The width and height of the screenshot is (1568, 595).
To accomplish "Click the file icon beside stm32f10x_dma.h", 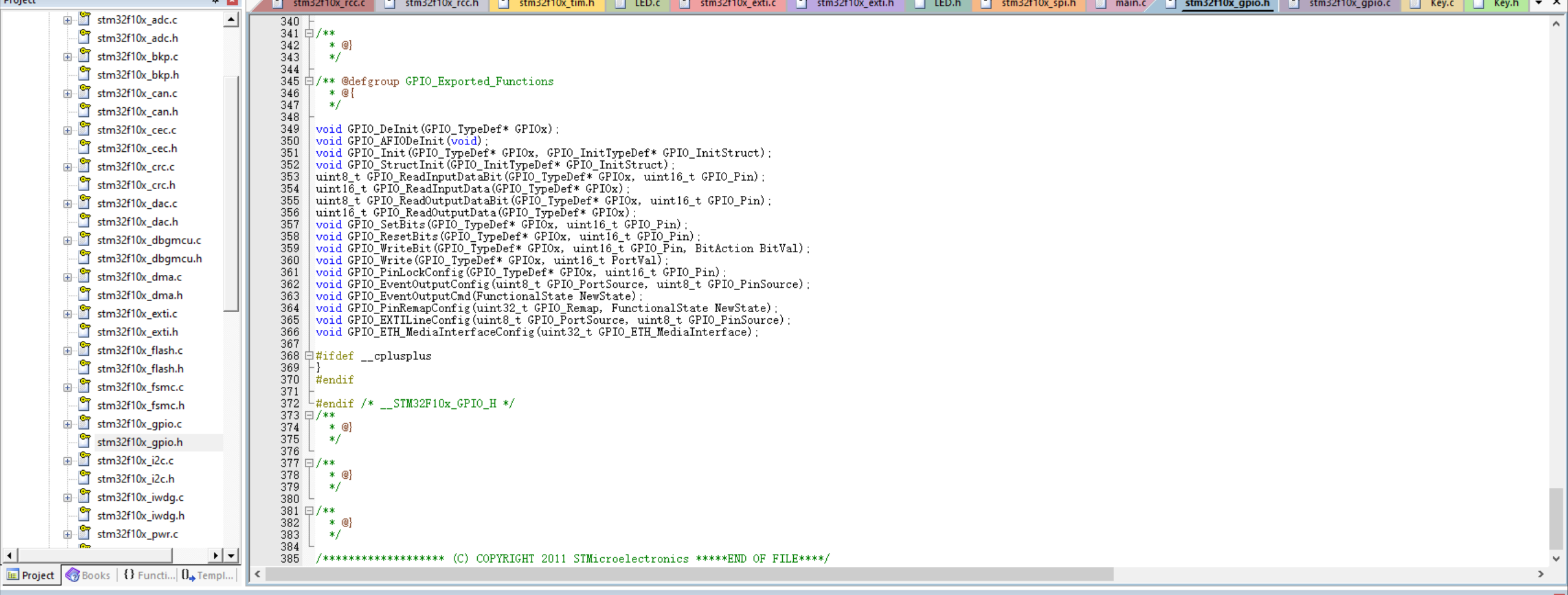I will (85, 294).
